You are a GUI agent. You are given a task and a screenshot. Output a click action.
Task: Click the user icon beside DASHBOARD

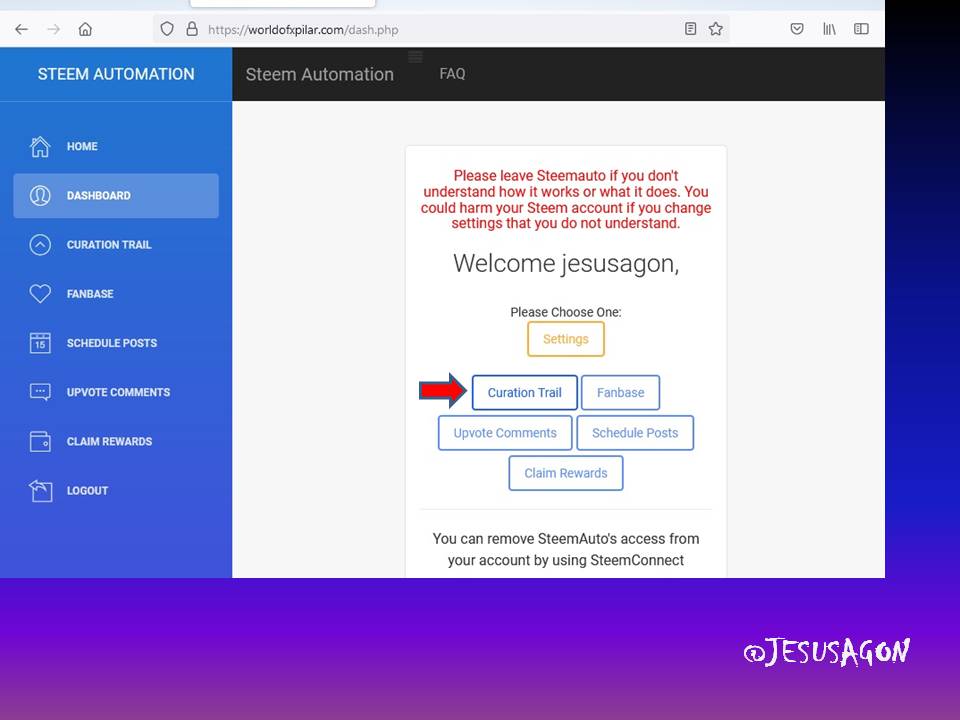(40, 195)
